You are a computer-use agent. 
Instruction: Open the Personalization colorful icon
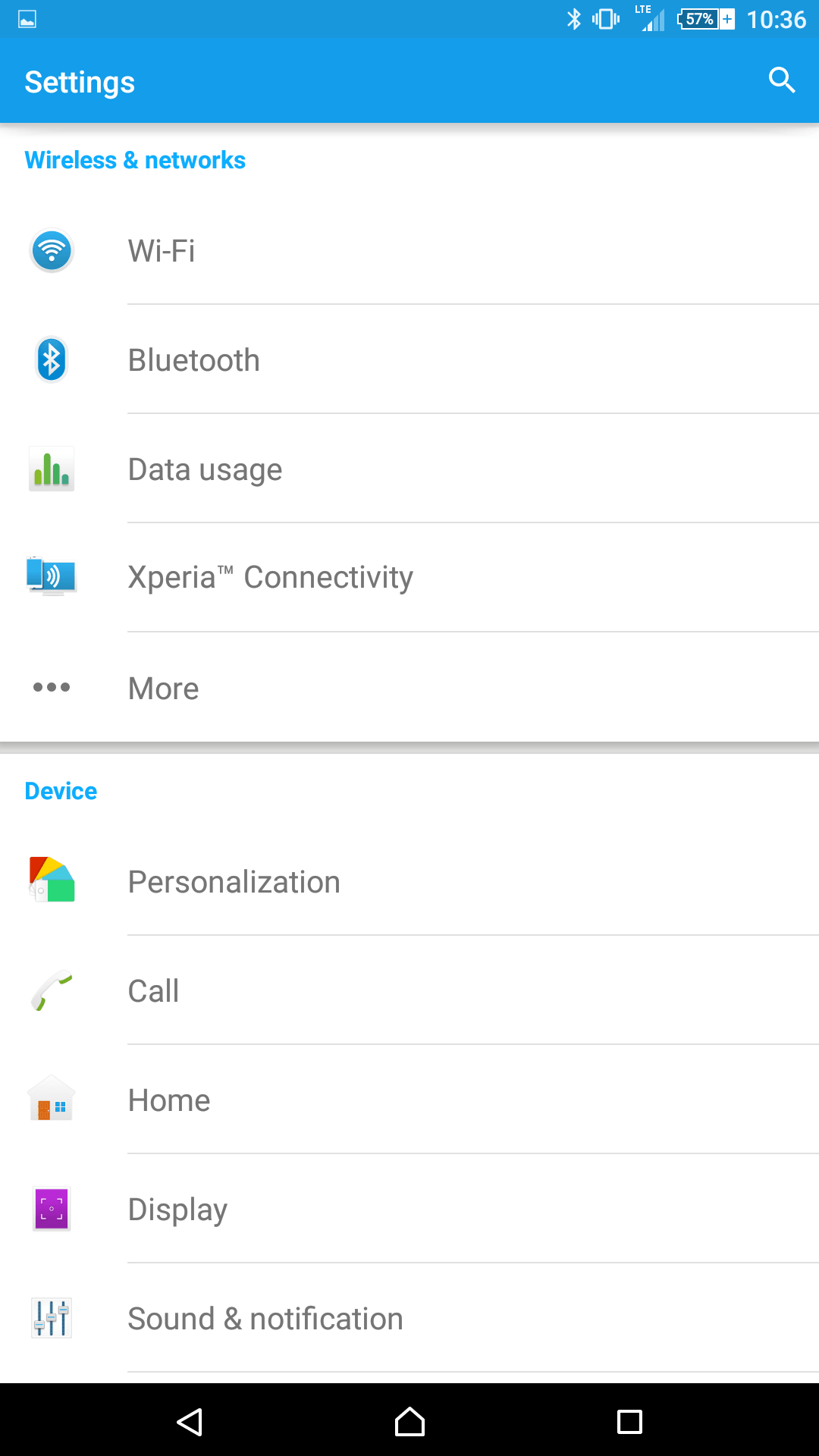click(x=52, y=880)
